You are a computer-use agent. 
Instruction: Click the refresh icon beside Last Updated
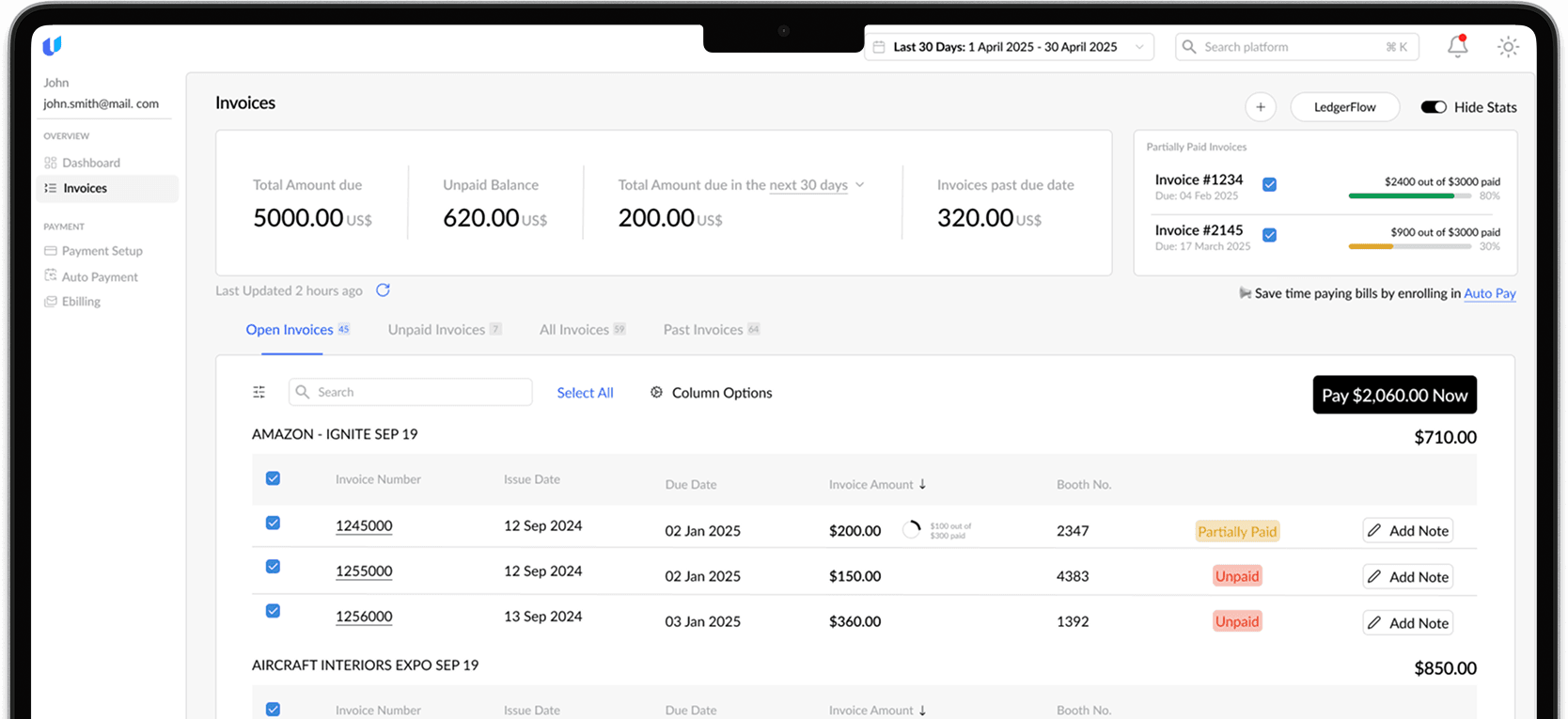[383, 290]
